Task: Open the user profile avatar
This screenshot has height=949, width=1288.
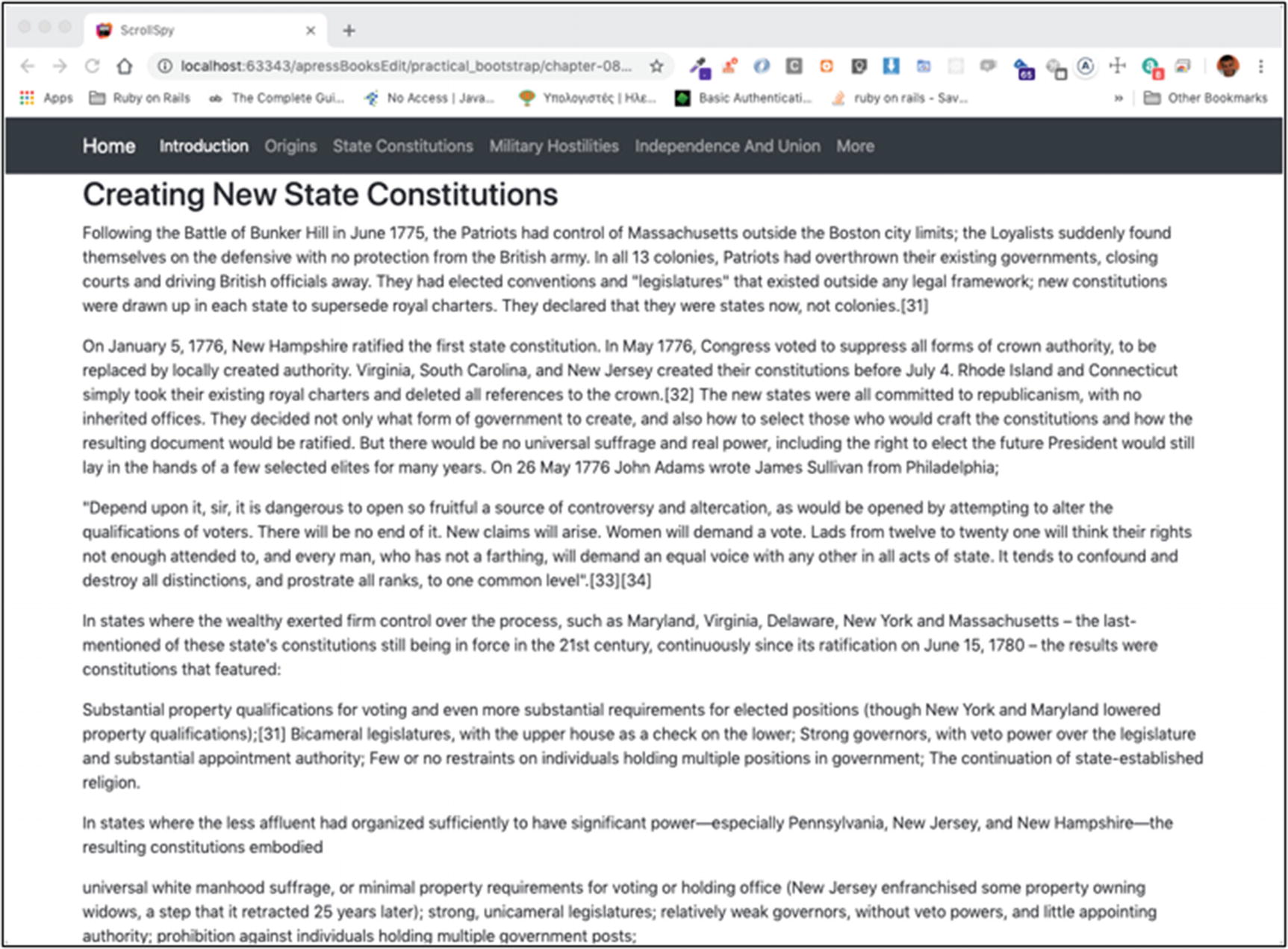Action: pyautogui.click(x=1228, y=66)
